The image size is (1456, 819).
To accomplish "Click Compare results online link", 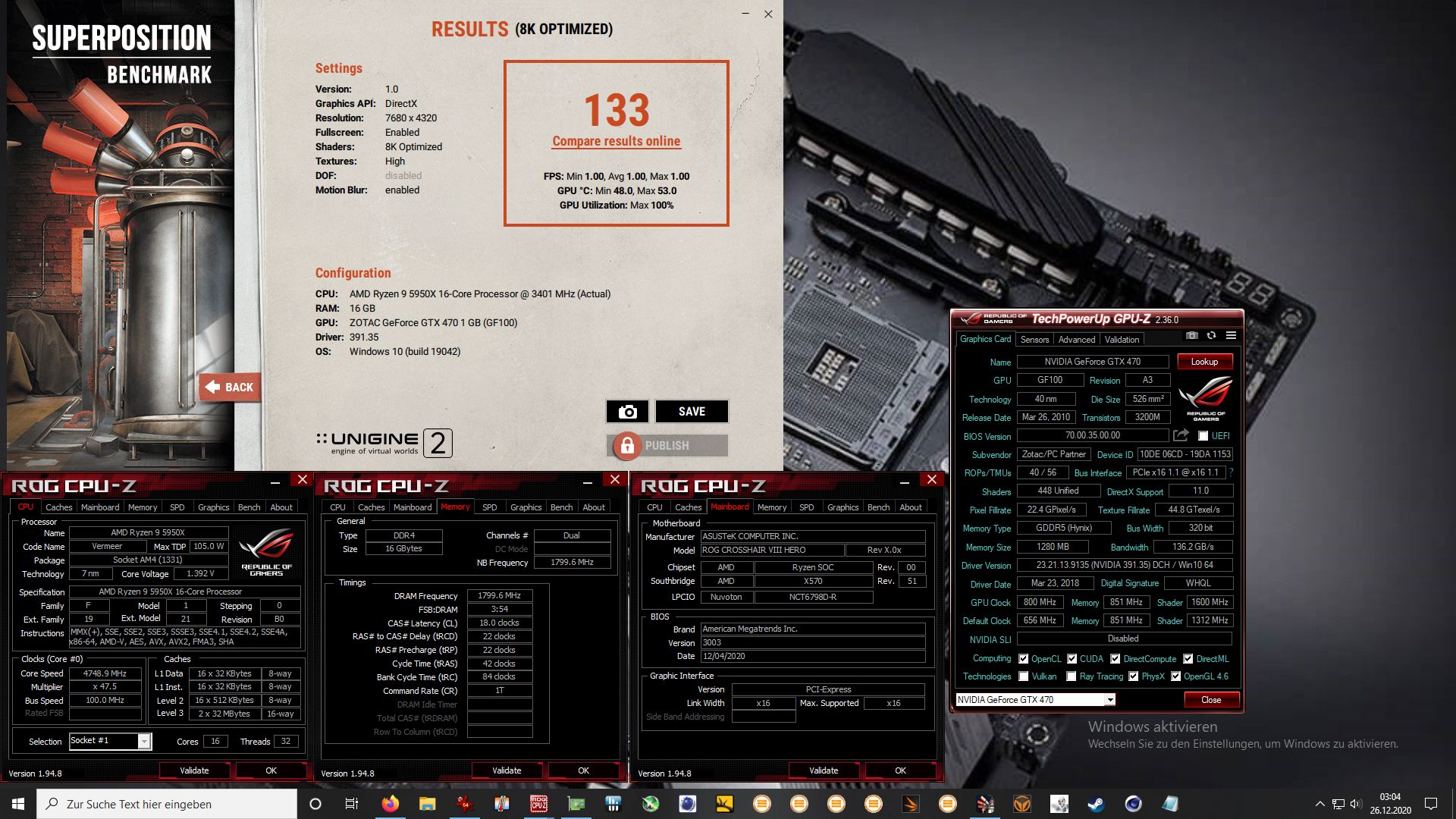I will [617, 141].
